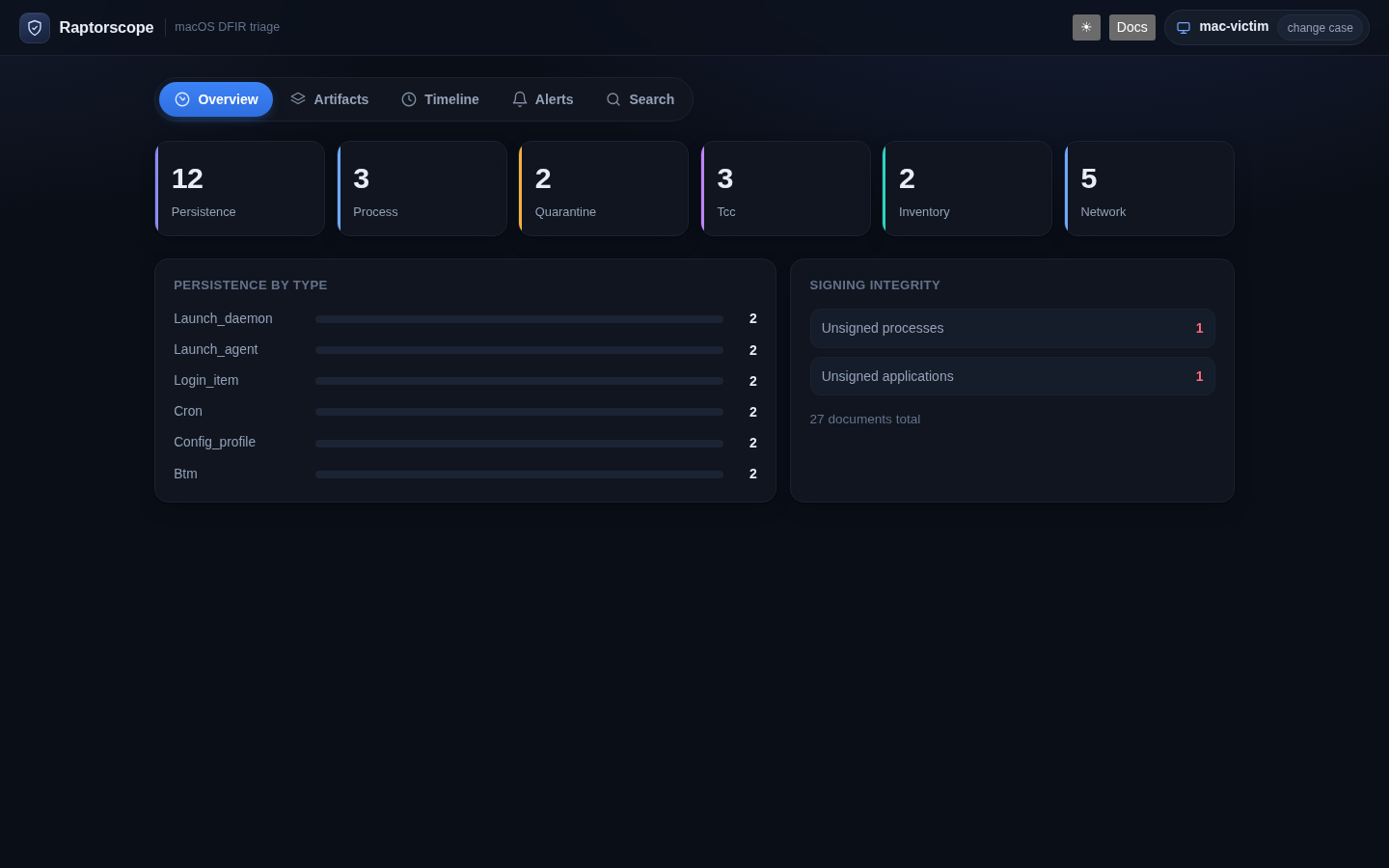Open the Unsigned applications row
1389x868 pixels.
coord(1012,376)
